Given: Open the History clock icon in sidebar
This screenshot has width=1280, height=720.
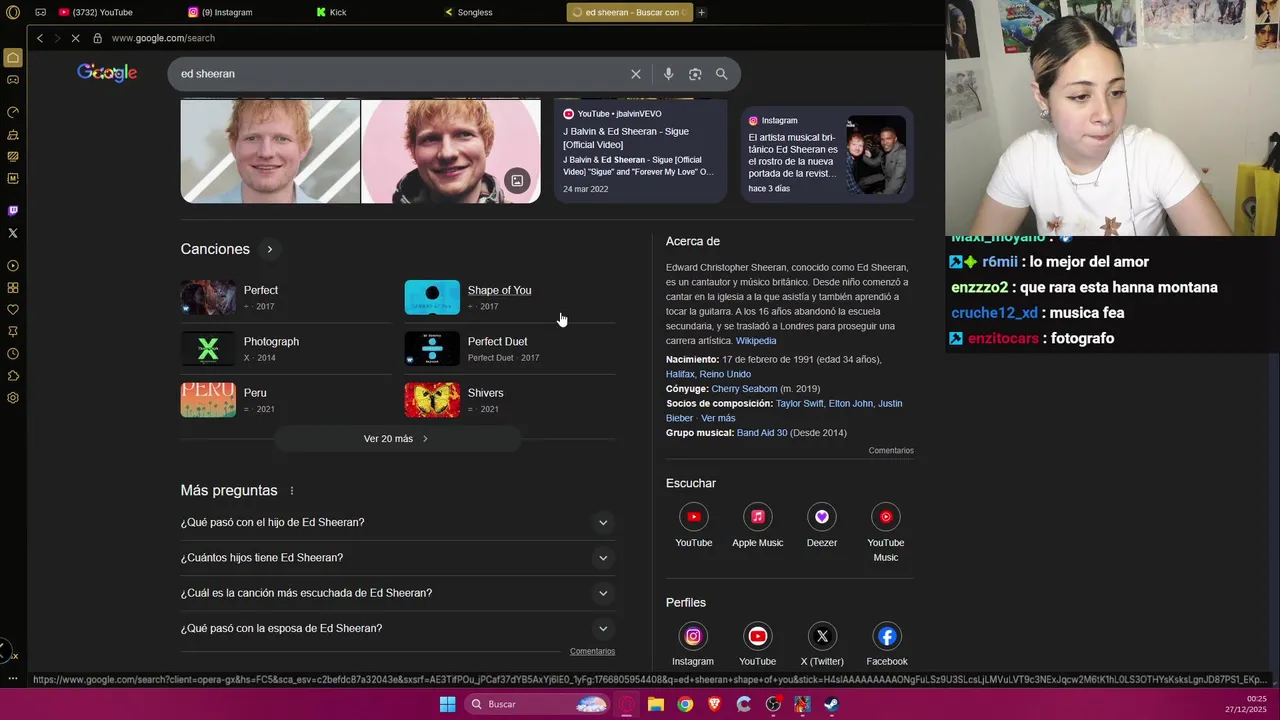Looking at the screenshot, I should [x=13, y=354].
